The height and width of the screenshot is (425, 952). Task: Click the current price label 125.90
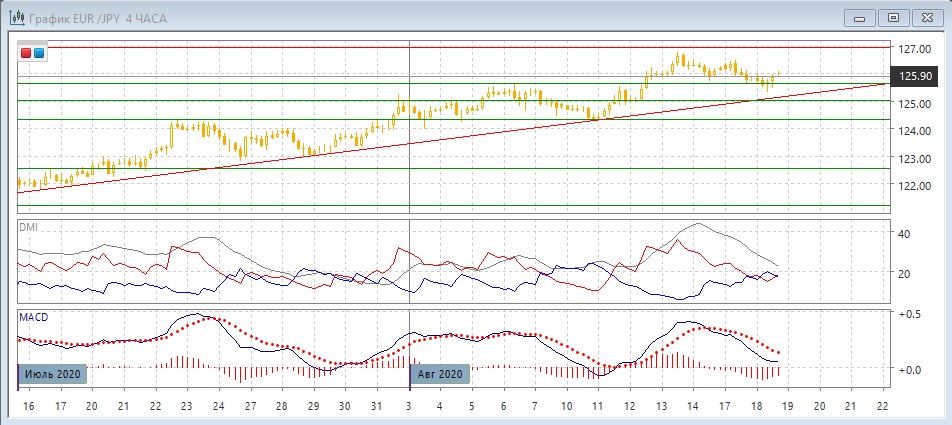(915, 76)
